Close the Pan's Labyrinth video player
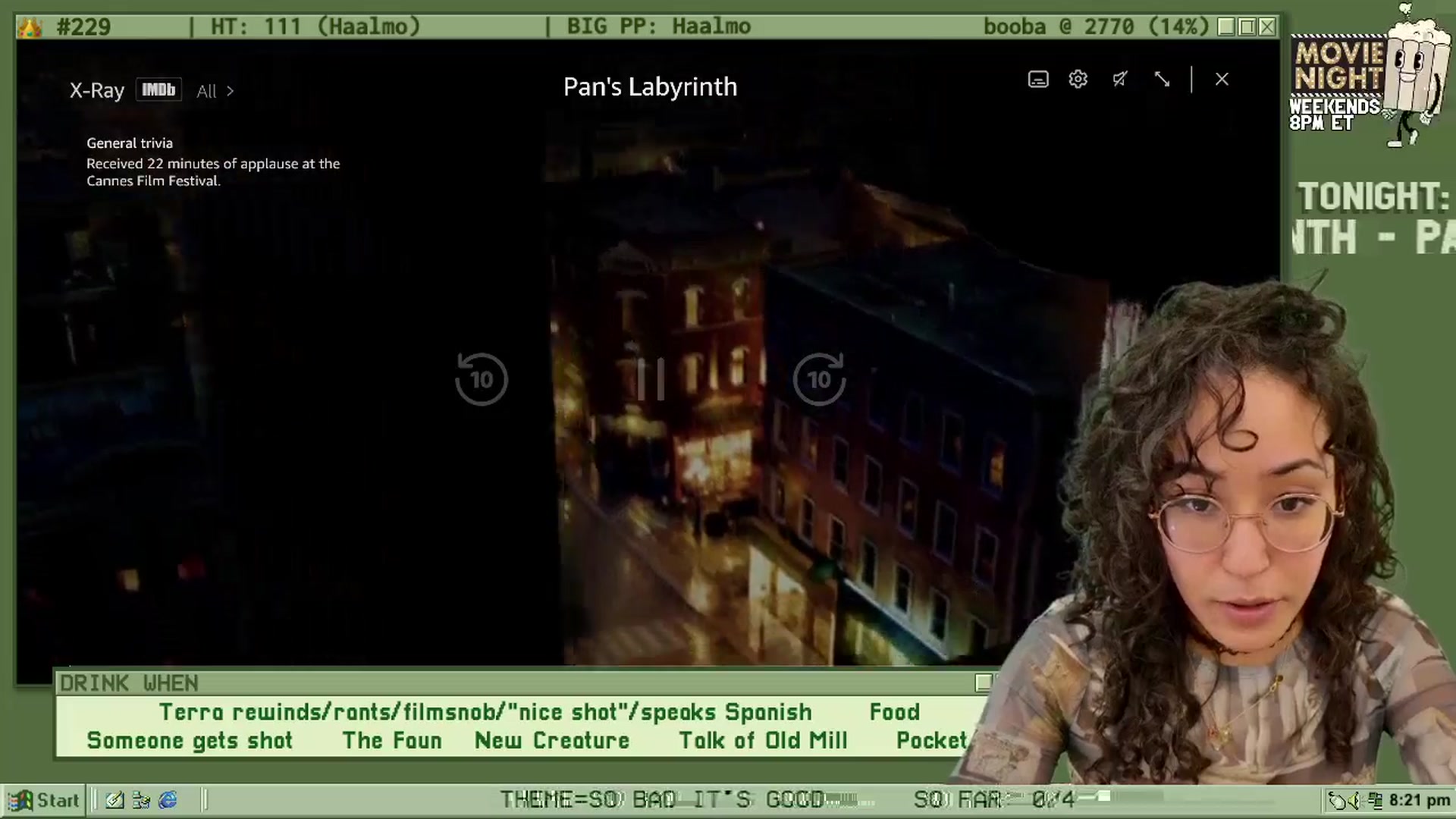The width and height of the screenshot is (1456, 819). coord(1222,79)
